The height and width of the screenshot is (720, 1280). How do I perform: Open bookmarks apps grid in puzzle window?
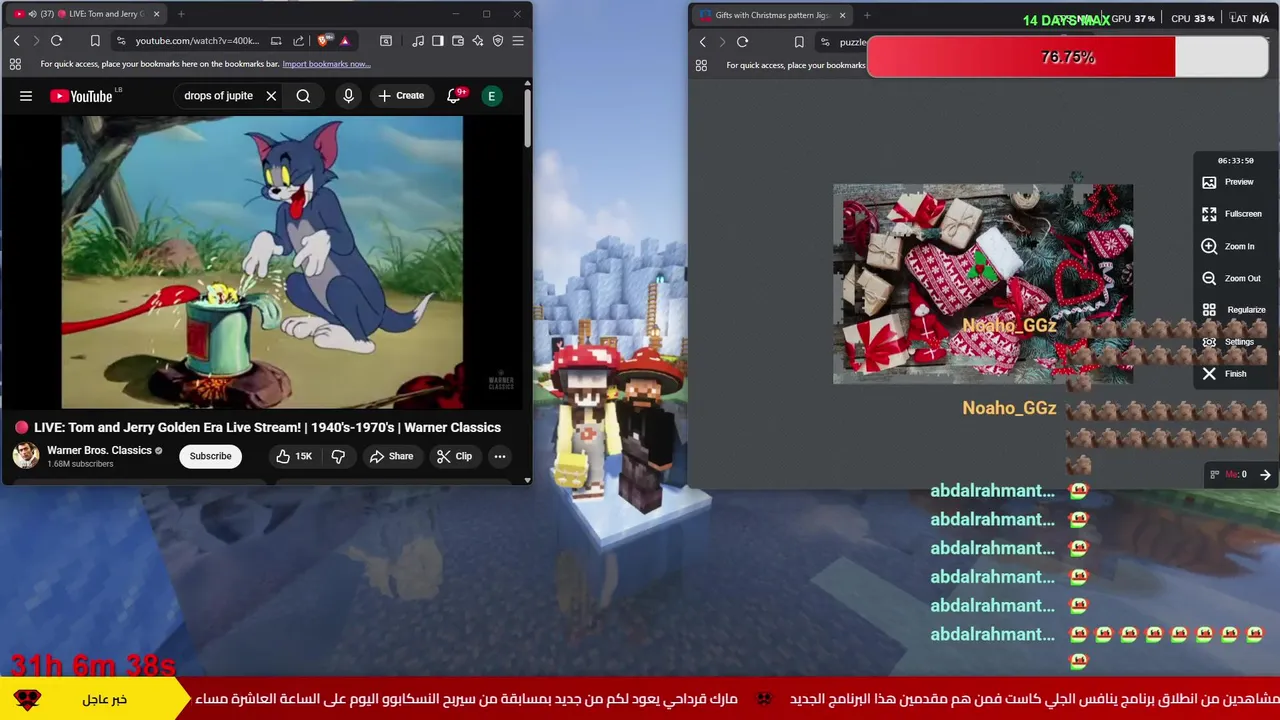[701, 65]
